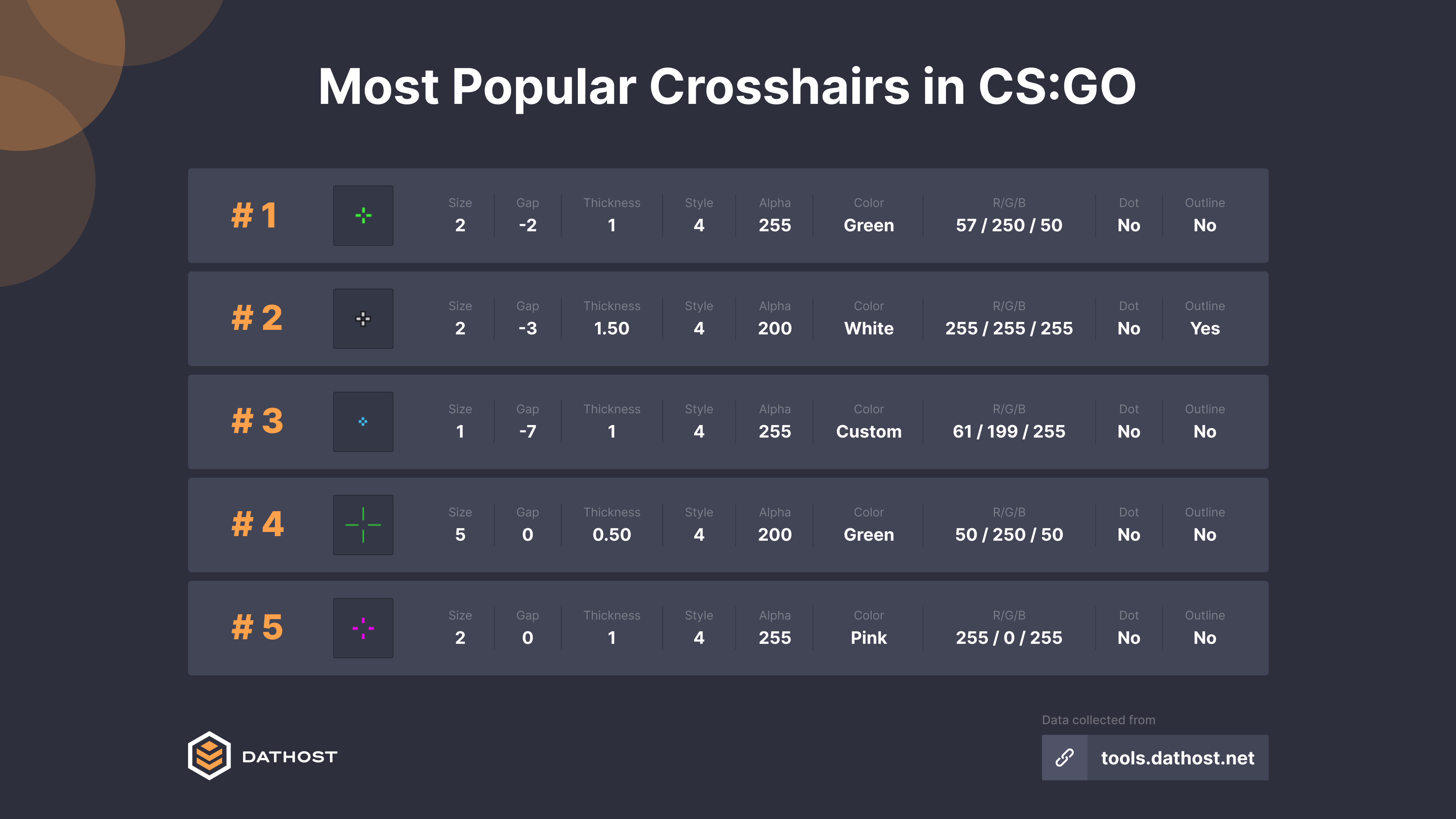Click the large green crosshair preview for #4
This screenshot has height=819, width=1456.
(363, 525)
